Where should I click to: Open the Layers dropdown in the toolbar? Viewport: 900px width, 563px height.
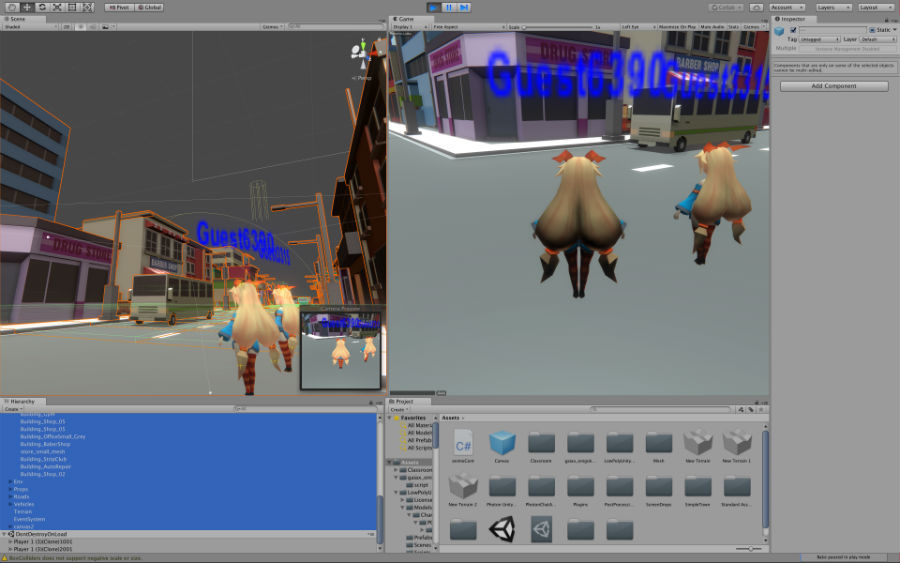(x=833, y=7)
